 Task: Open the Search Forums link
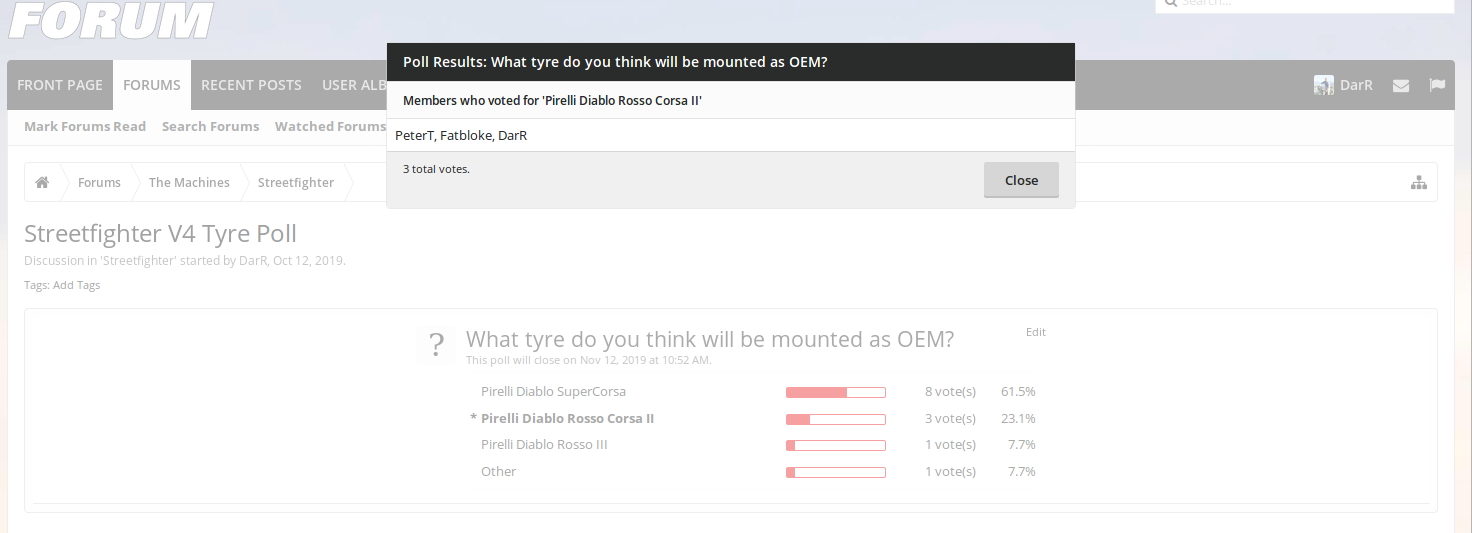[x=210, y=126]
